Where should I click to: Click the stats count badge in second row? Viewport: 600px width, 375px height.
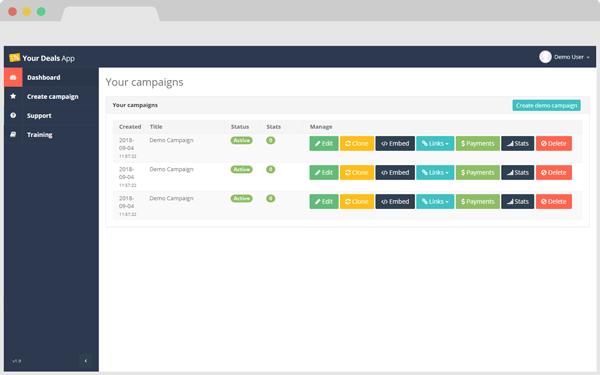[271, 170]
